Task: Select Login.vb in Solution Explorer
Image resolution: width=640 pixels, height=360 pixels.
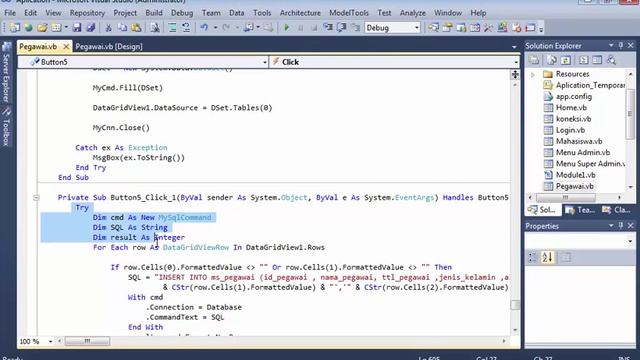Action: click(570, 130)
